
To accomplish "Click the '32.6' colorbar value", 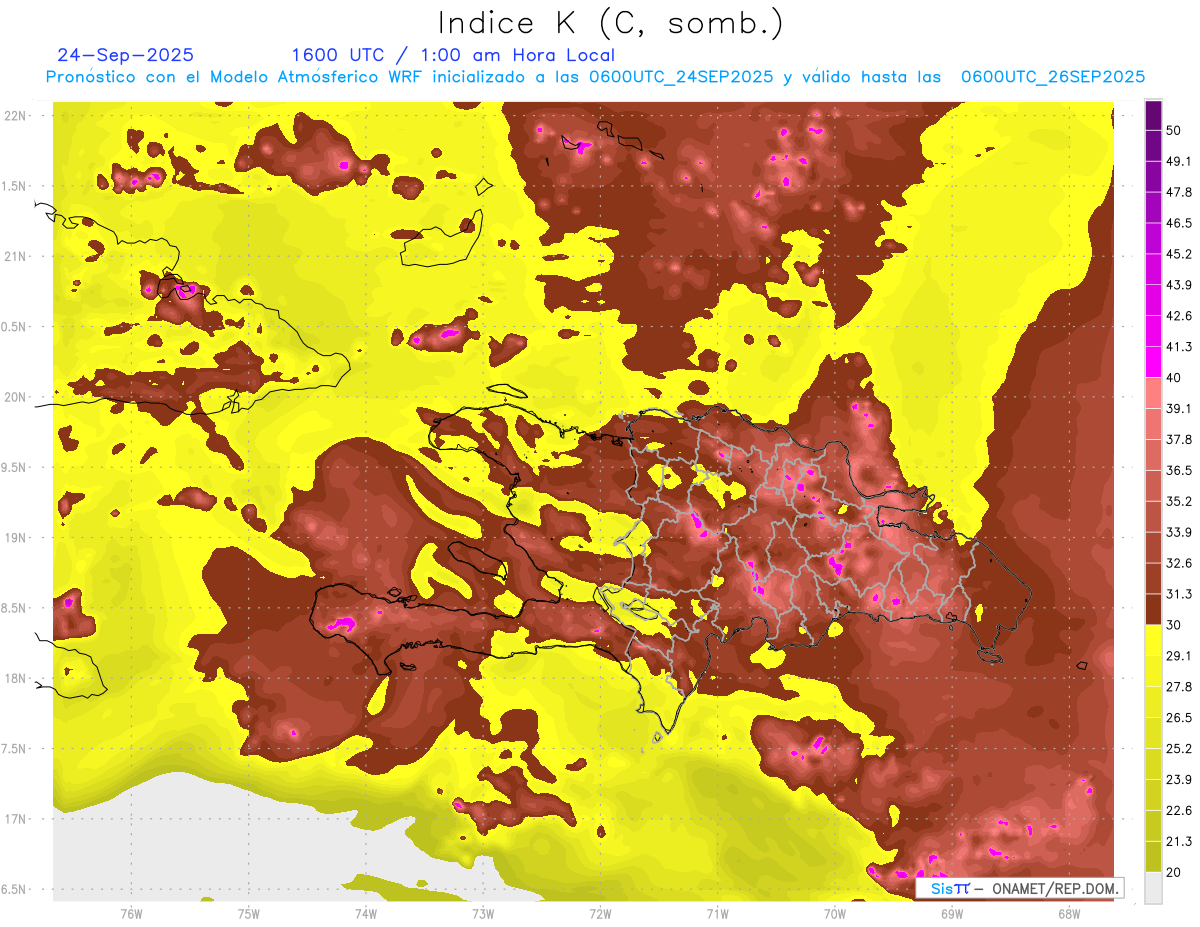I will coord(1178,563).
